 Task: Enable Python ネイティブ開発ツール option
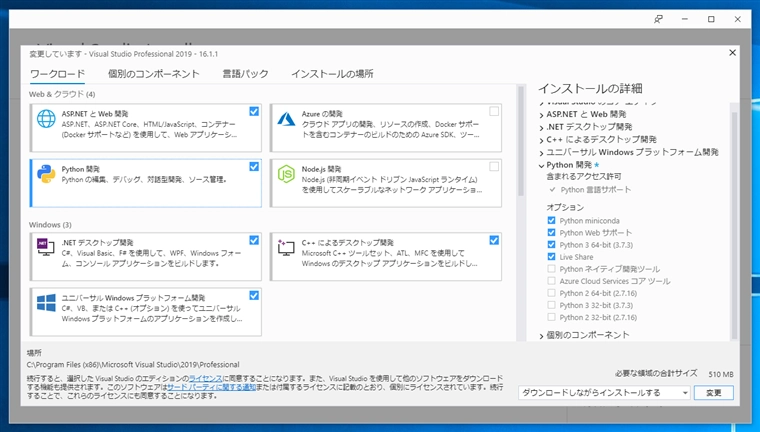551,269
